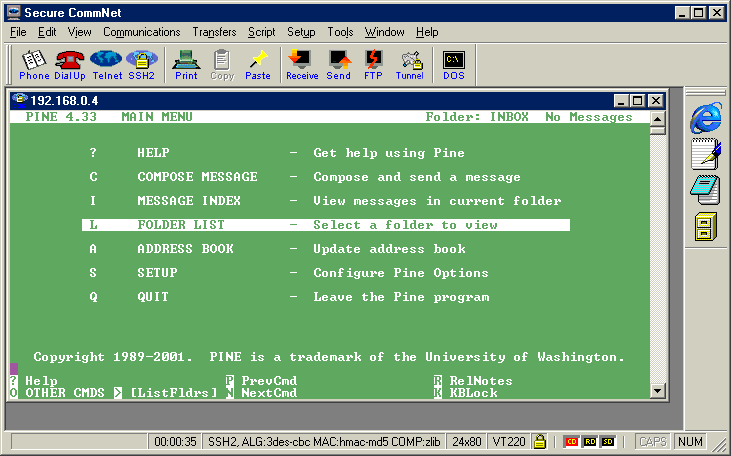731x456 pixels.
Task: Click the SD indicator in status bar
Action: (x=607, y=441)
